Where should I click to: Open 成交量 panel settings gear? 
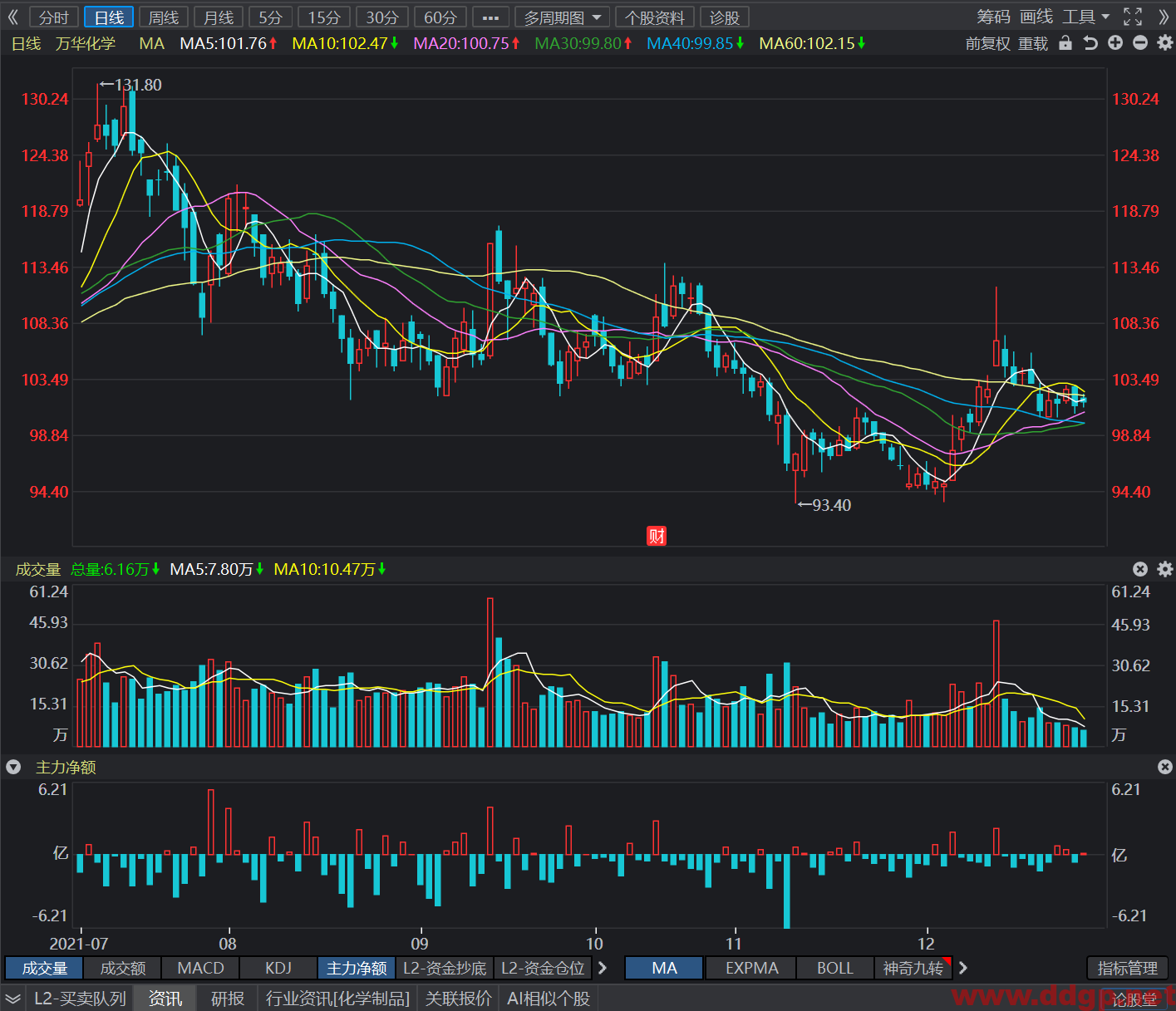click(1165, 569)
